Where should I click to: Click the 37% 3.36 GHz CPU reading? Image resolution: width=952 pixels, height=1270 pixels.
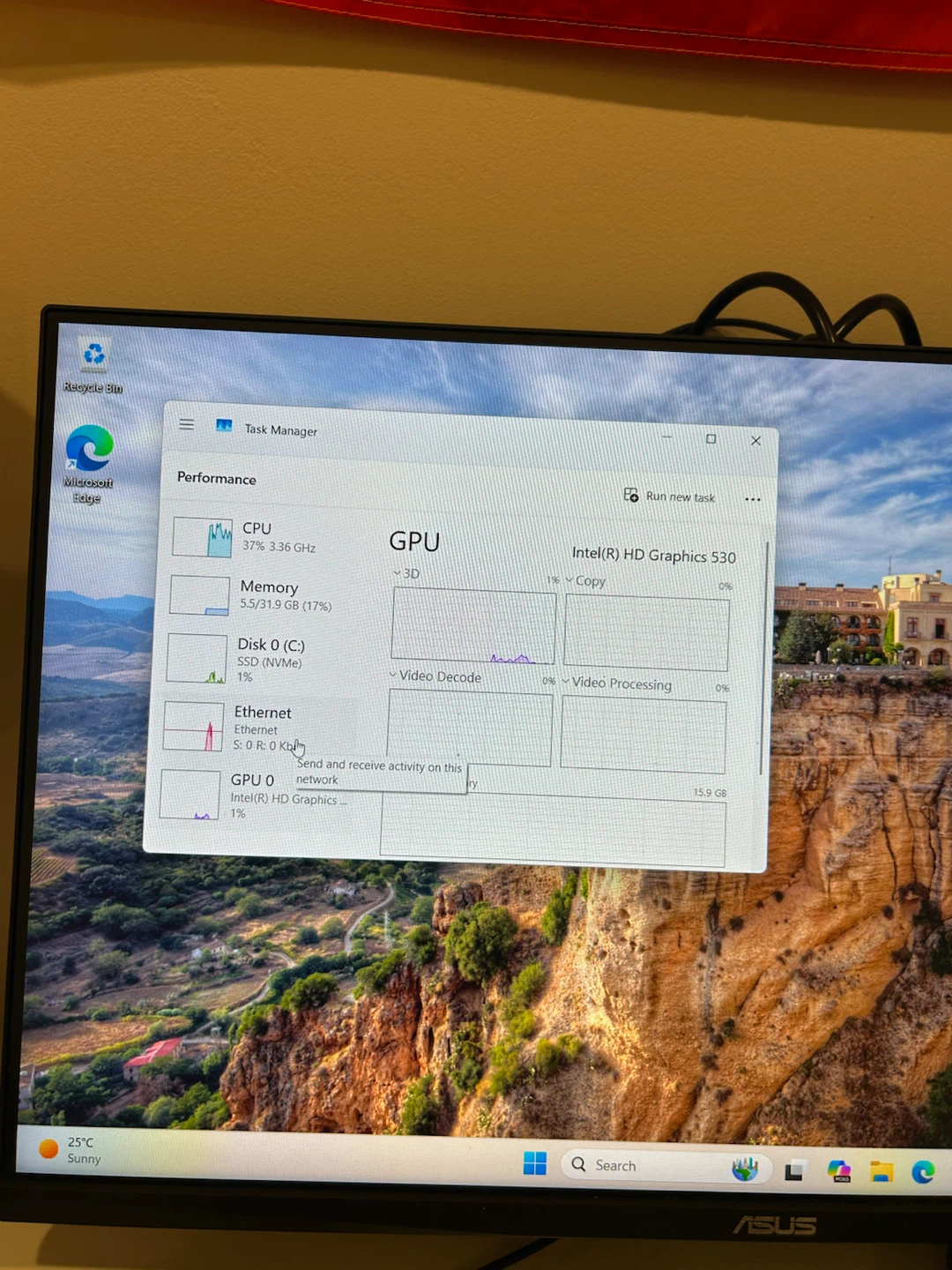click(x=279, y=547)
